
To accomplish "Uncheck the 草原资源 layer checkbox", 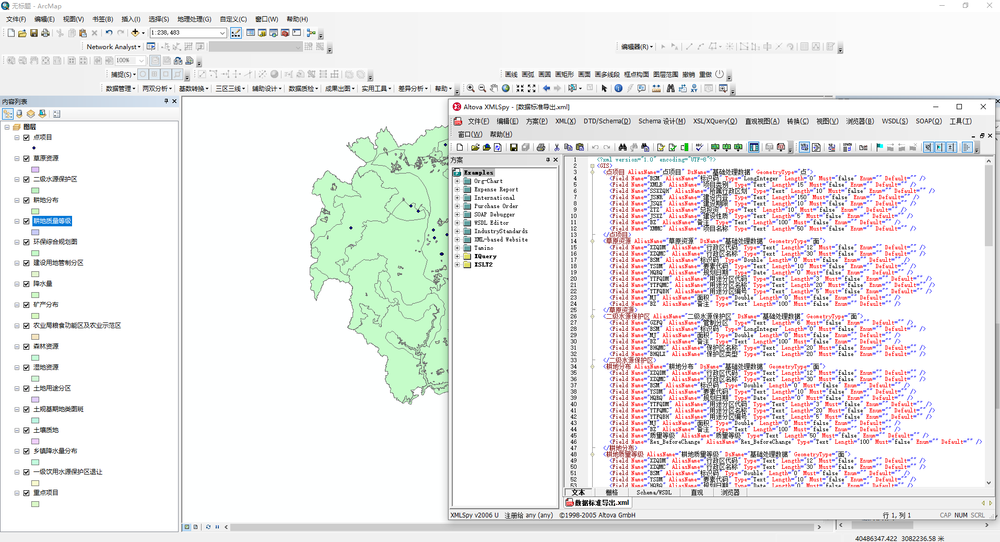I will (26, 158).
